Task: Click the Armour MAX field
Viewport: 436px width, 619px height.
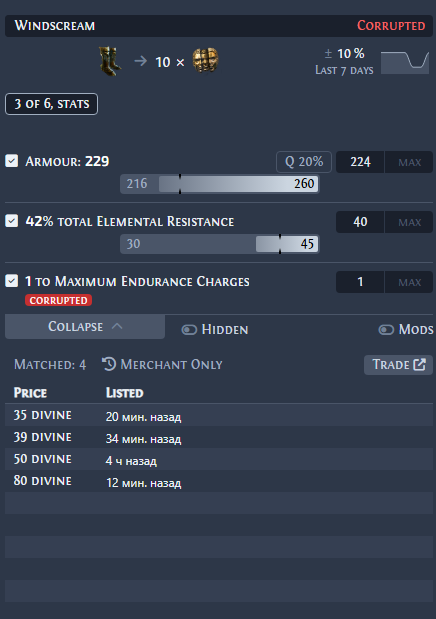Action: pos(409,162)
